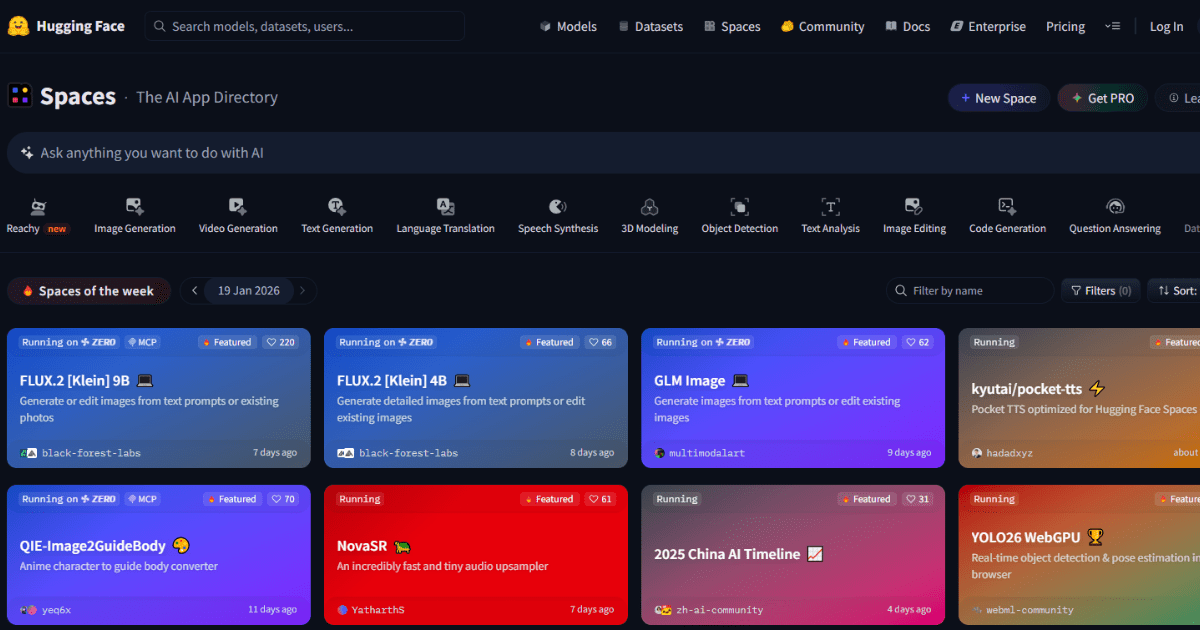Toggle the Spaces of the week filter
Screen dimensions: 1200x630
point(88,290)
